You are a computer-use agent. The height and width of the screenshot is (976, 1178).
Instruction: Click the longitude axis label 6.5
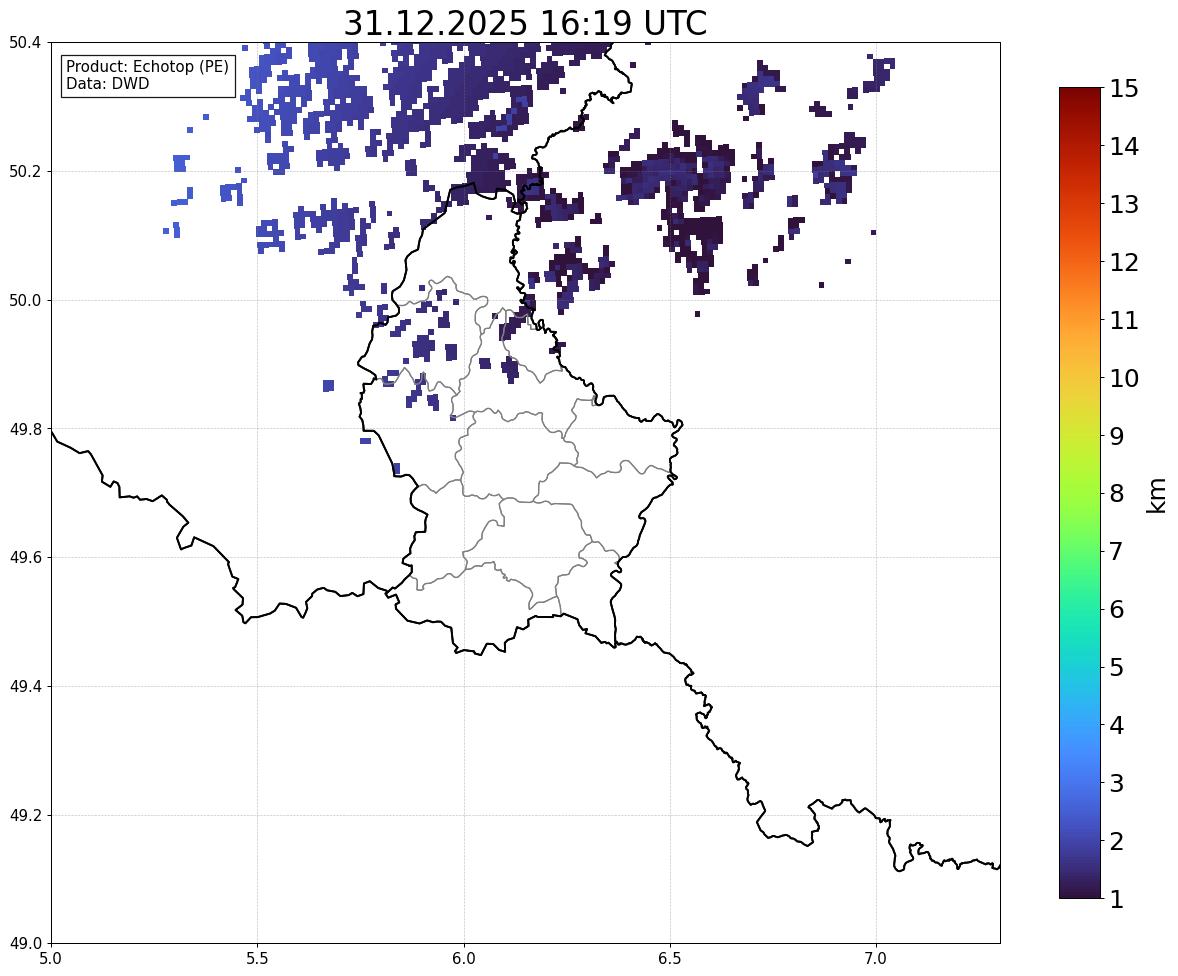click(670, 959)
